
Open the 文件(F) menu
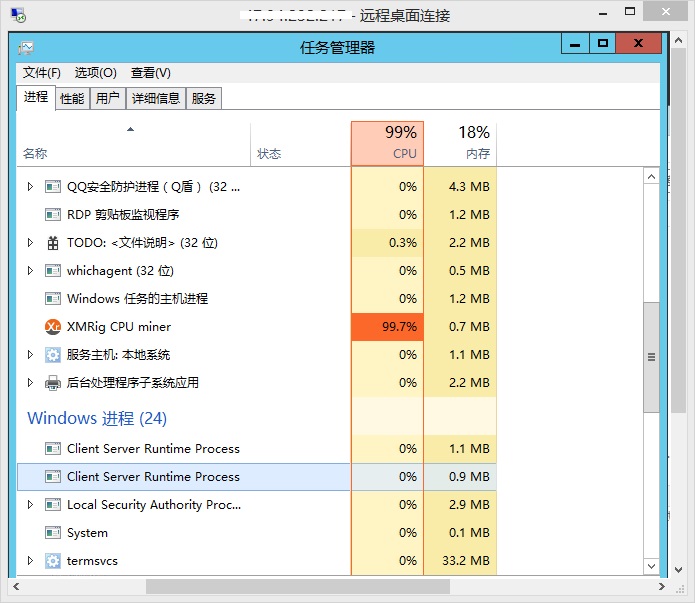[x=42, y=72]
